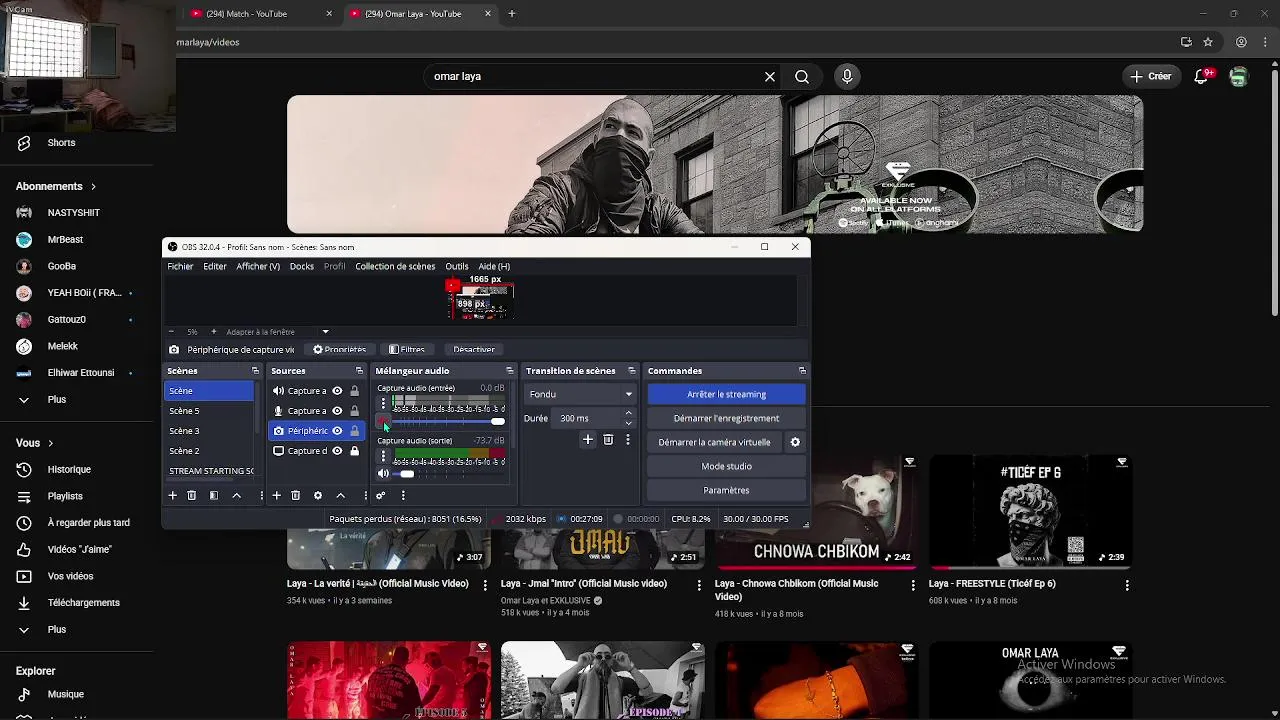
Task: Undock the Commandes panel
Action: [x=802, y=371]
